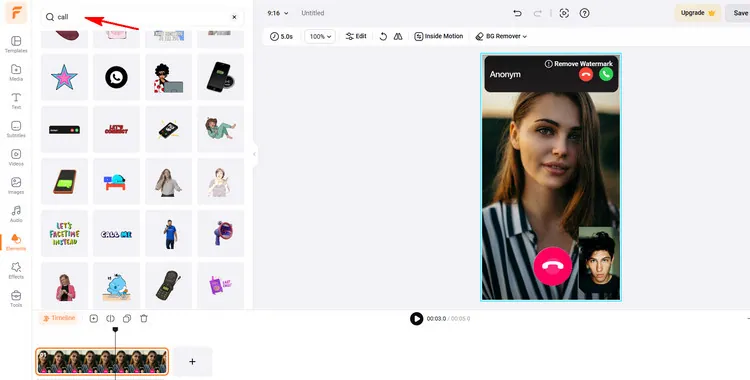Screen dimensions: 750x380
Task: Click the screen capture icon
Action: coord(564,13)
